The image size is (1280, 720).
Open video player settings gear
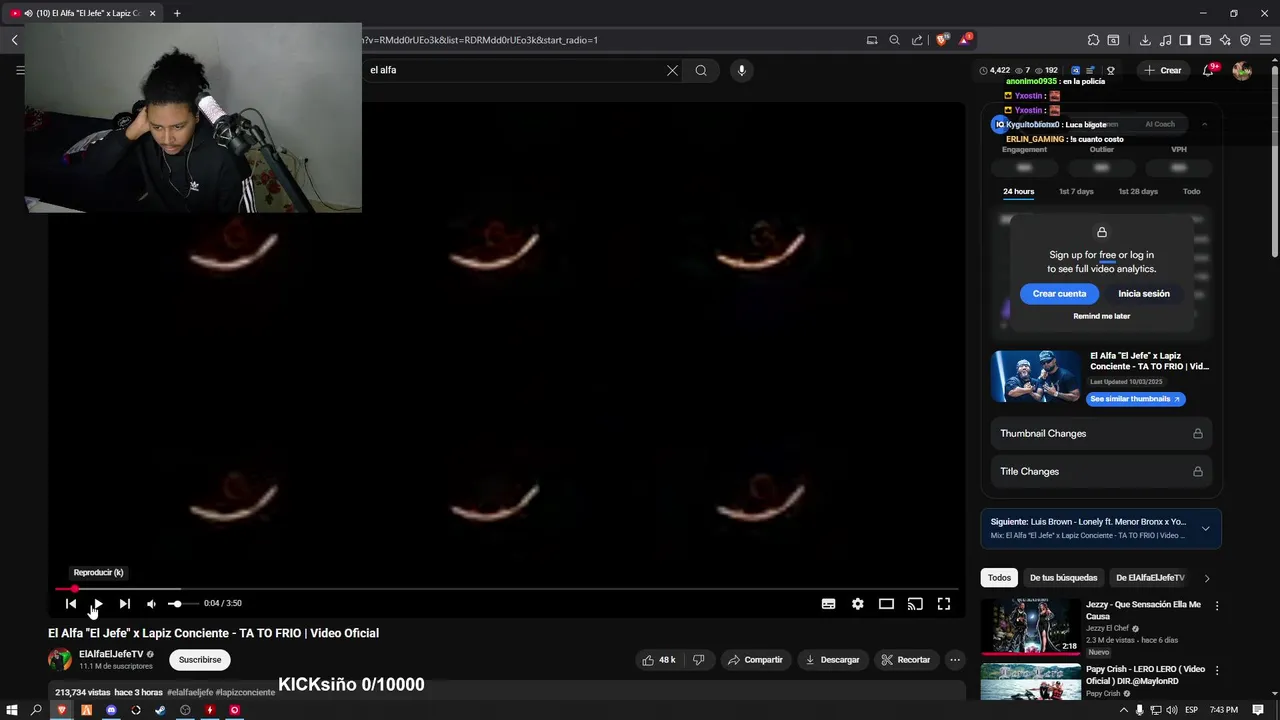tap(857, 604)
